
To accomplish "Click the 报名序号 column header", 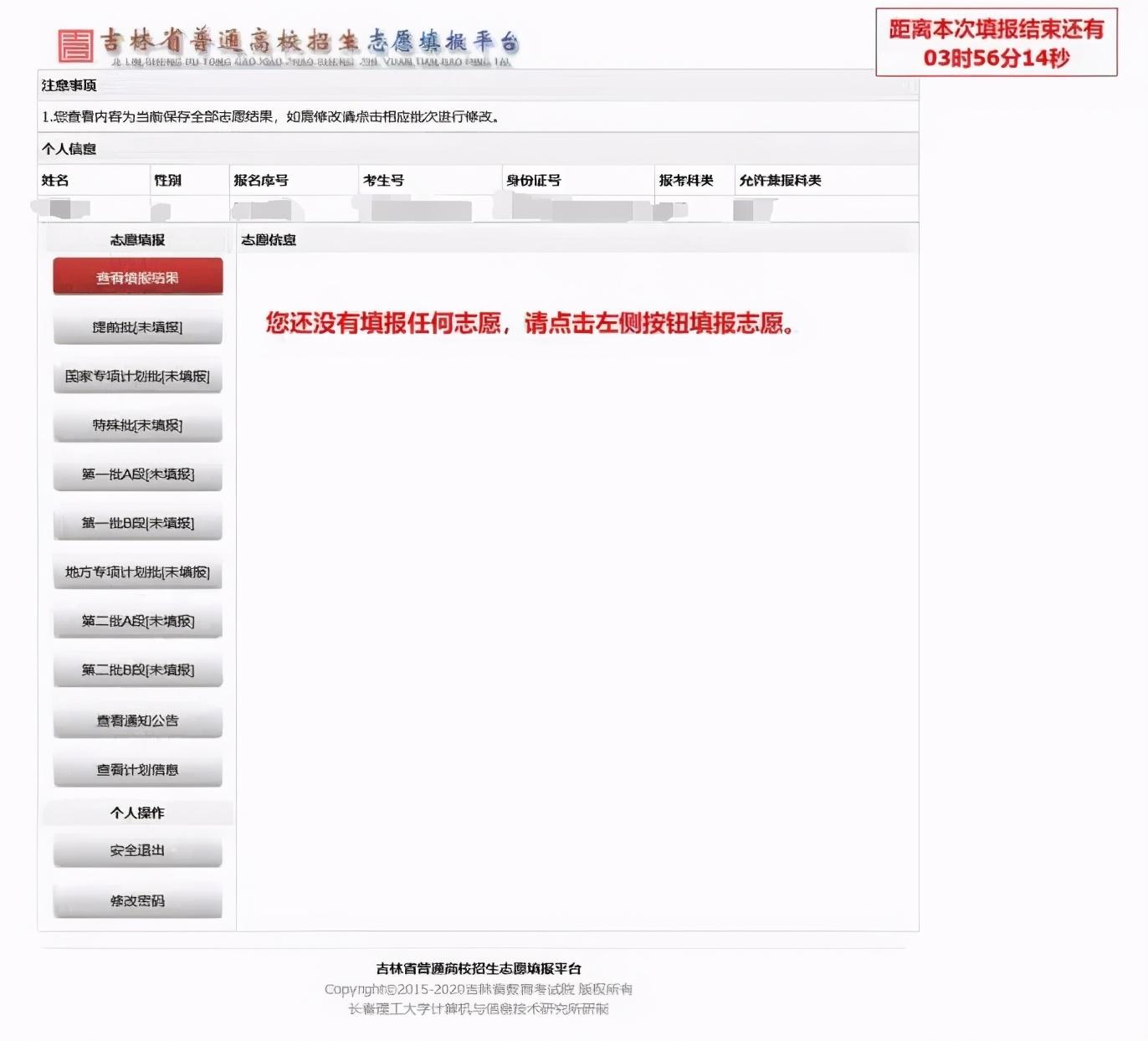I will pos(261,180).
